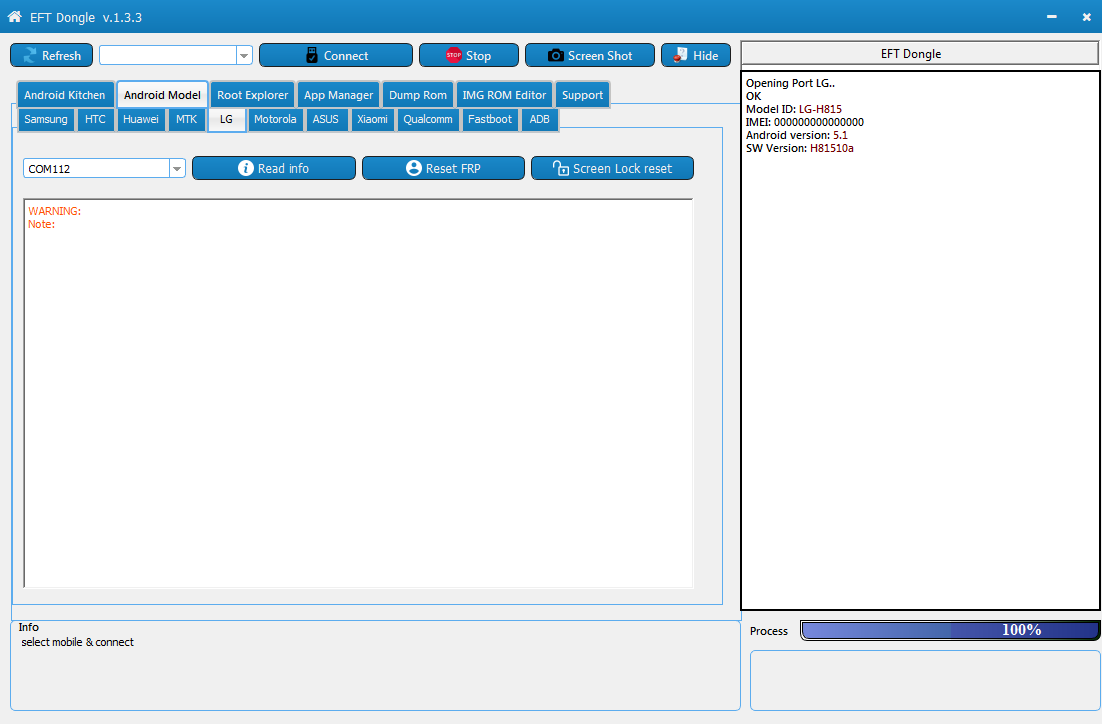Screen dimensions: 1102x724
Task: Click the empty box below Process bar
Action: 925,680
